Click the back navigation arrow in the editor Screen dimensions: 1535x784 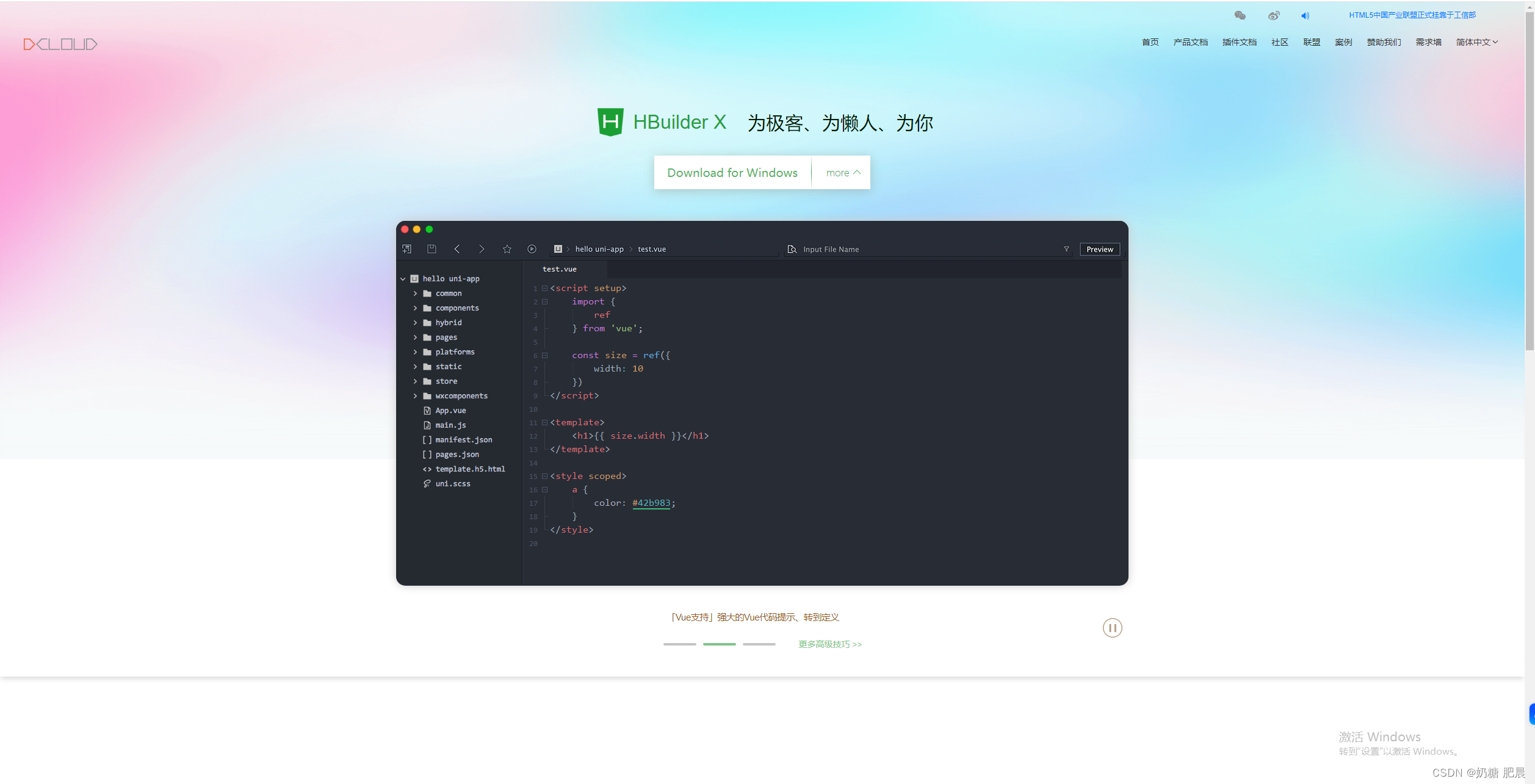[457, 249]
